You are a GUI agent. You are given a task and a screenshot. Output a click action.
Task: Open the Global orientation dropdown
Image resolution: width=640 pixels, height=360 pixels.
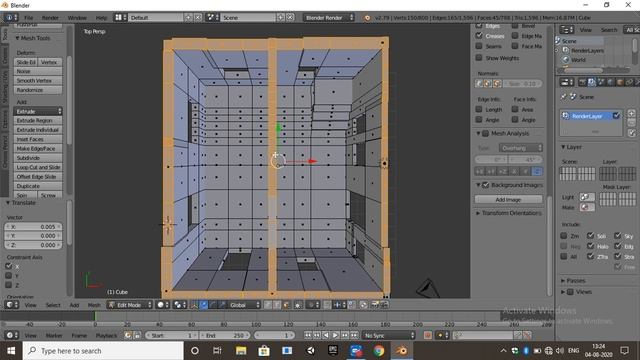pos(244,305)
